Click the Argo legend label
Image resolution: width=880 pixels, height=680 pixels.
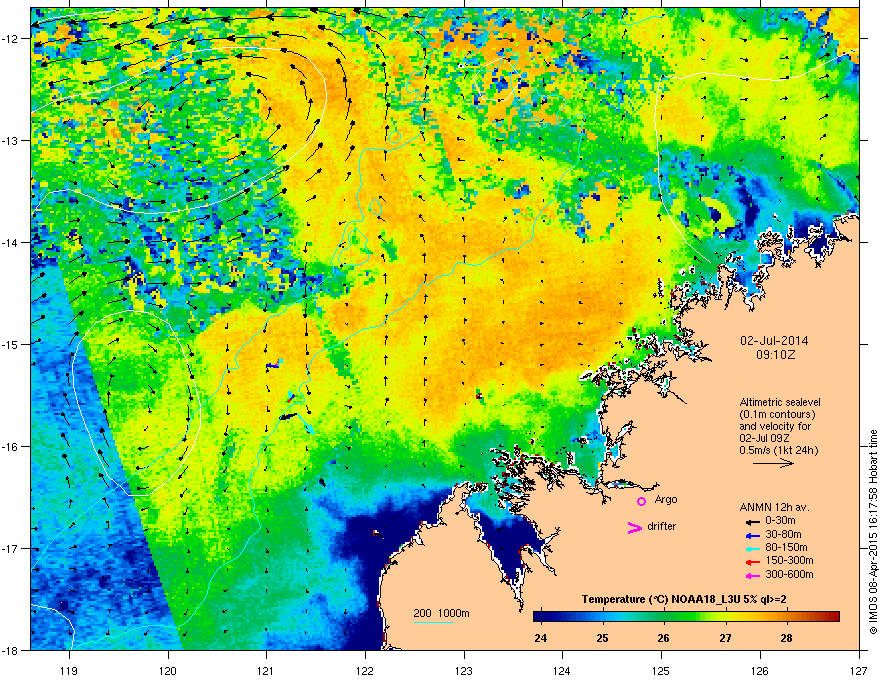coord(666,499)
